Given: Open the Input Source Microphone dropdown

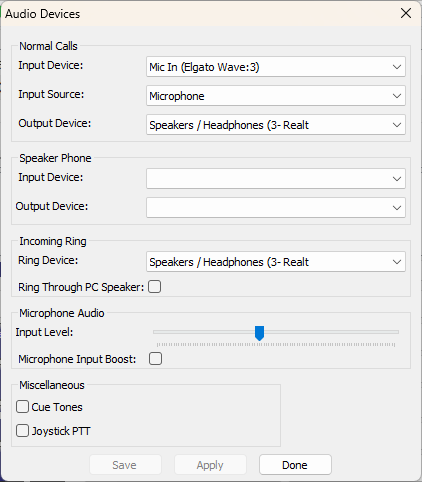Looking at the screenshot, I should click(276, 96).
